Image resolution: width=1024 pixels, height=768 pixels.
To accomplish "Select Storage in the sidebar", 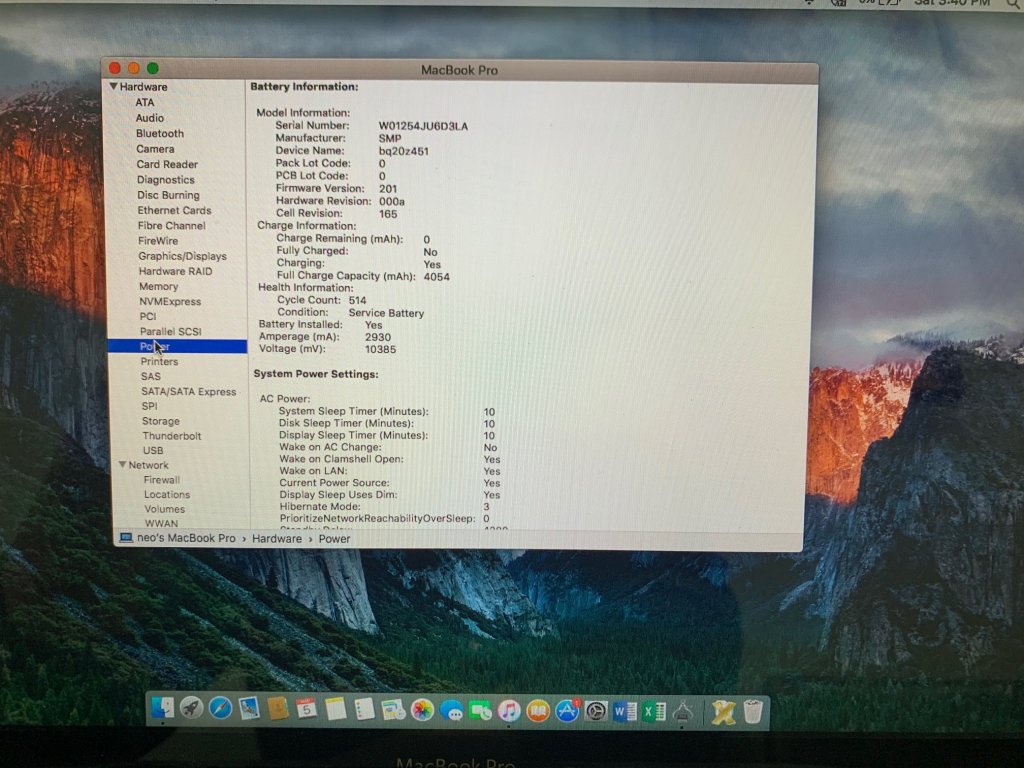I will (x=161, y=421).
